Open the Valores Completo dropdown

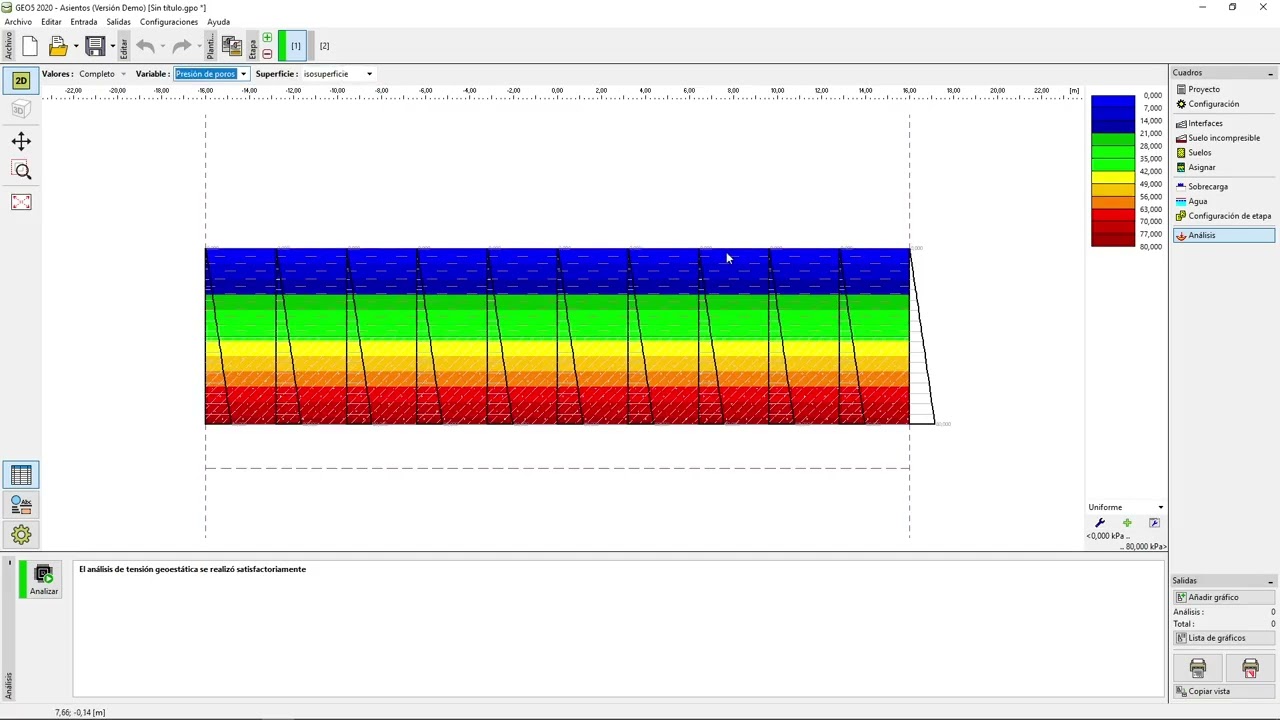[x=103, y=74]
